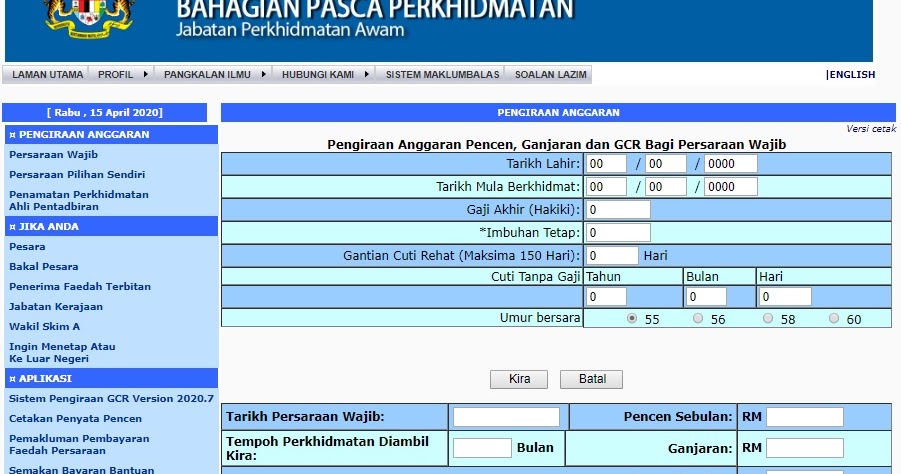Click the Kira calculate button

click(x=519, y=379)
